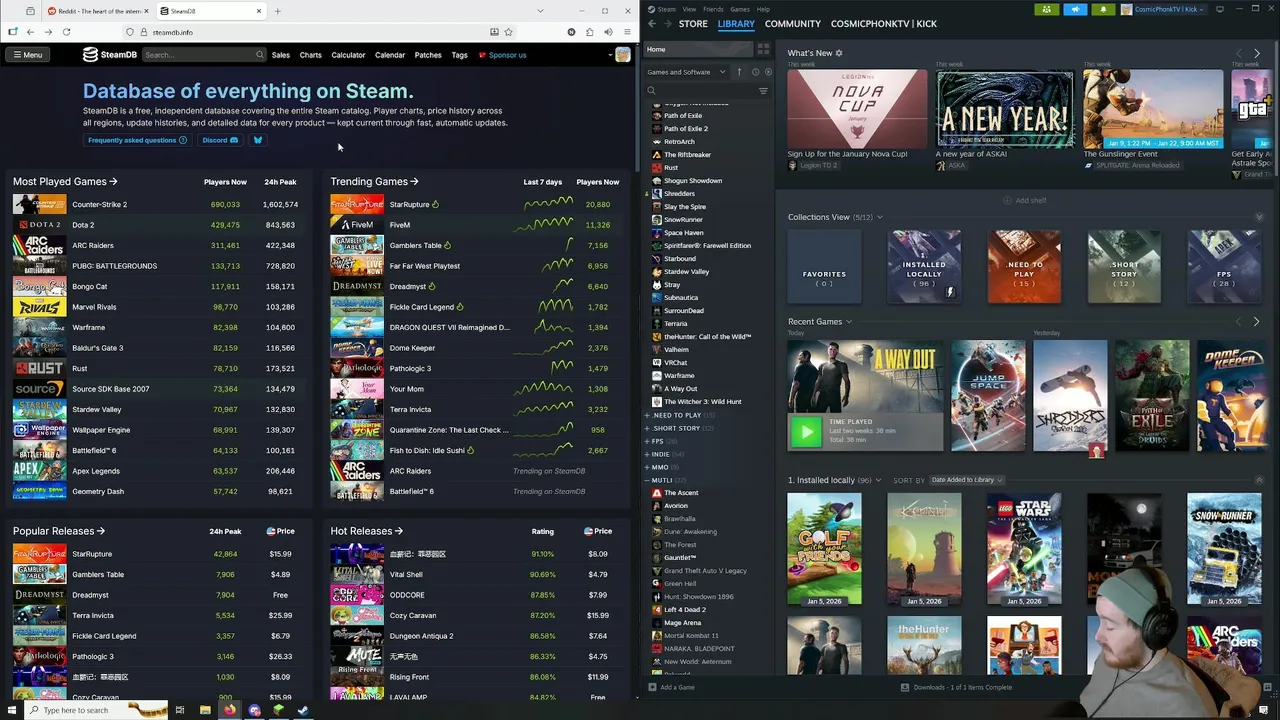Click the Bluesky butterfly icon
Viewport: 1280px width, 720px height.
257,140
